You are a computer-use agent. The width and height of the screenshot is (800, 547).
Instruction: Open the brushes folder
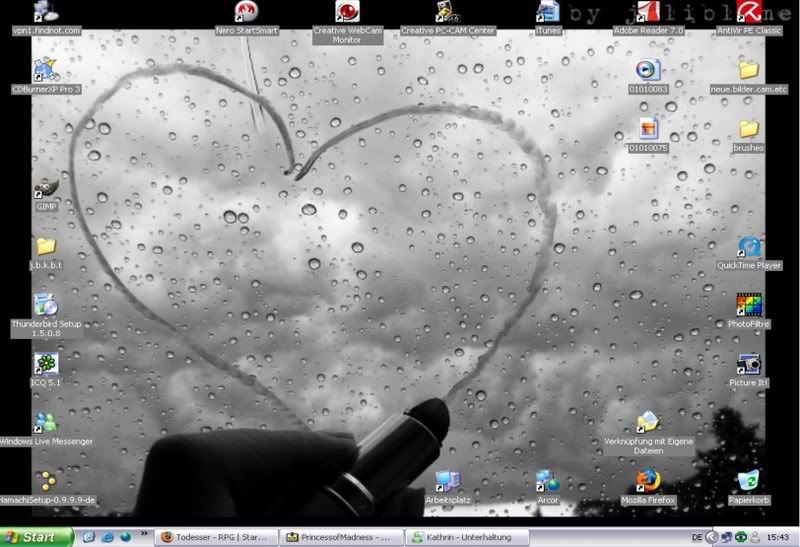click(749, 130)
